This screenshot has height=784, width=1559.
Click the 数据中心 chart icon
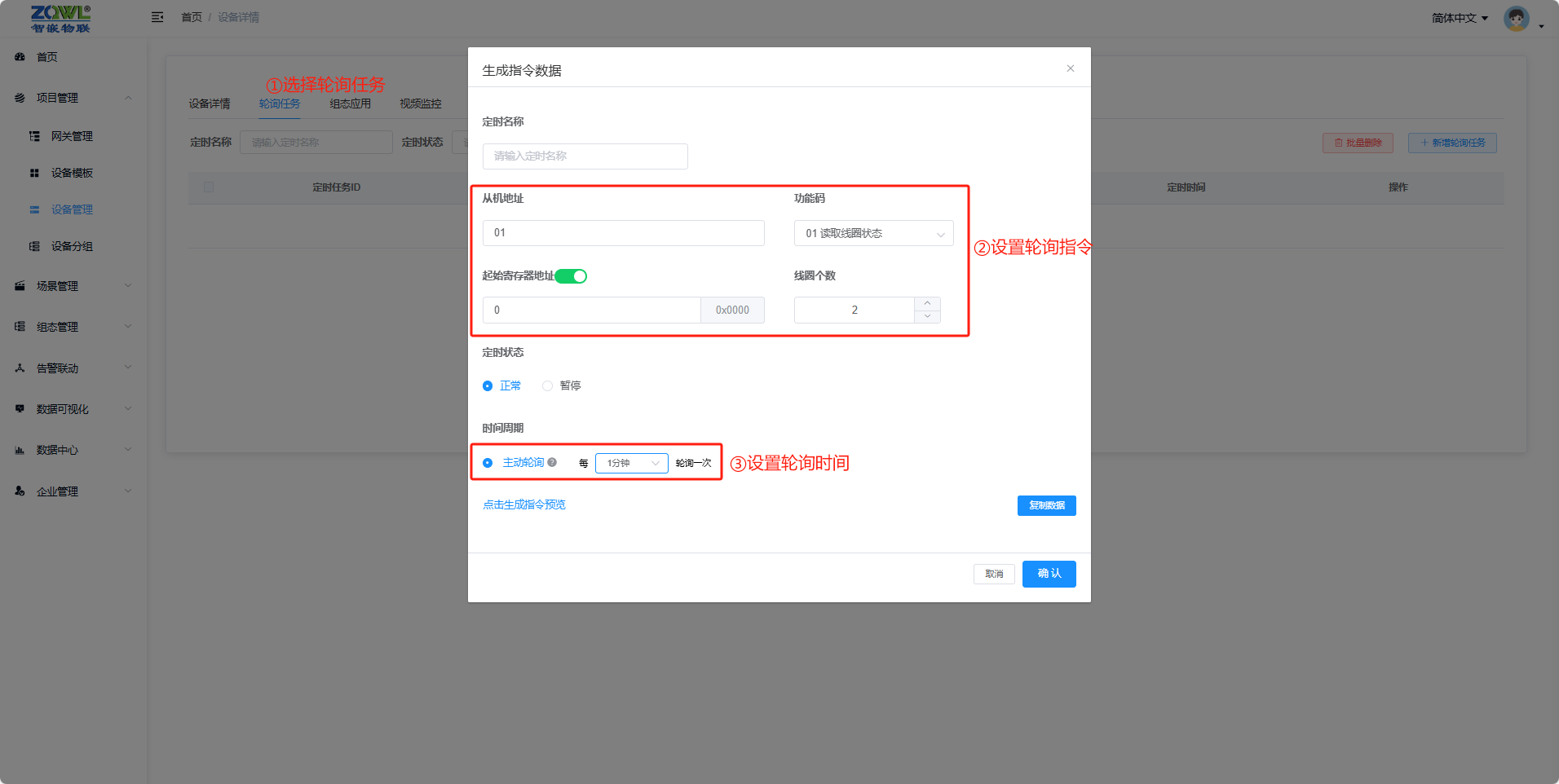click(x=20, y=450)
